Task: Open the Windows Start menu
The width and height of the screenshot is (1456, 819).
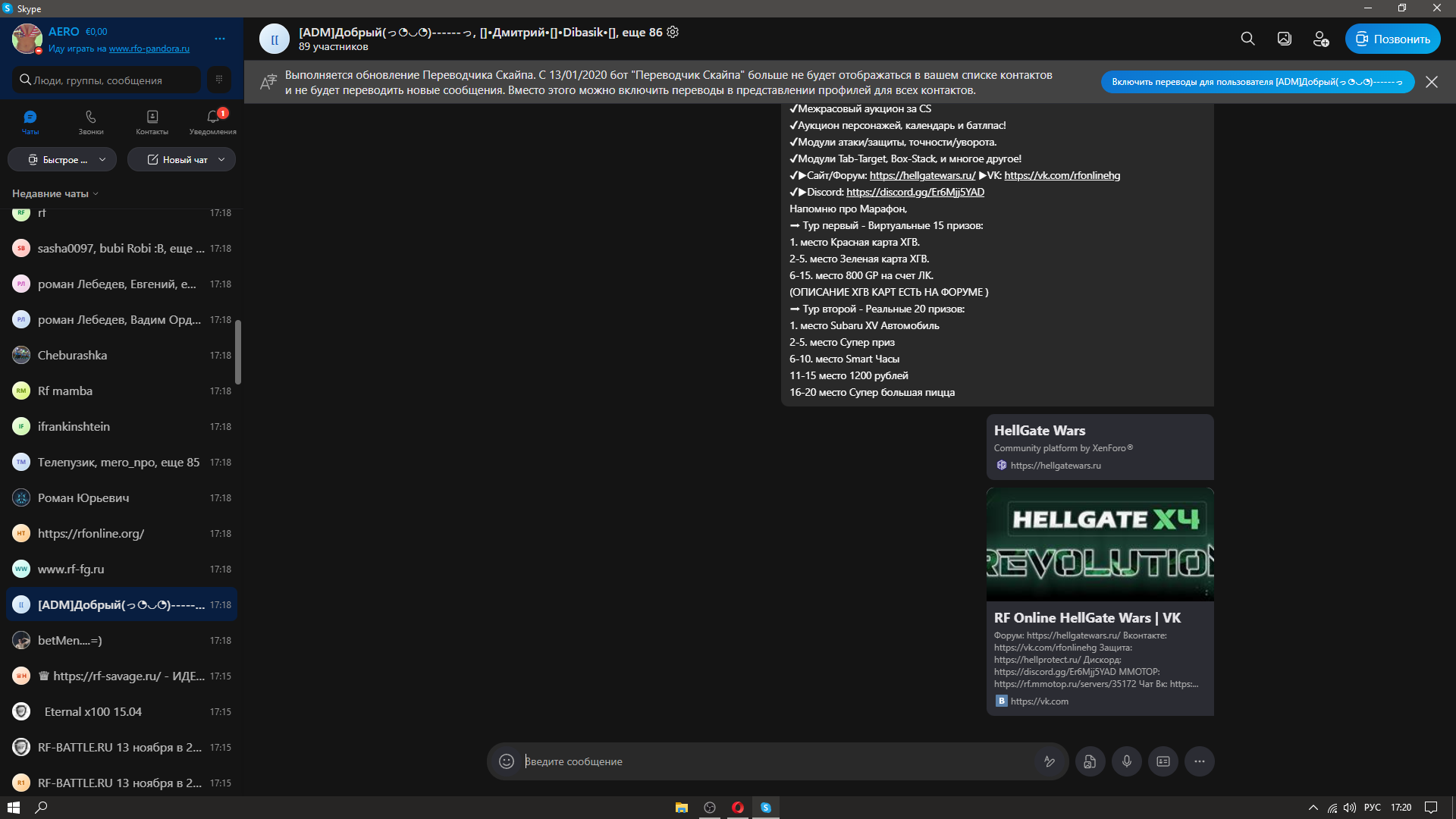Action: click(13, 808)
